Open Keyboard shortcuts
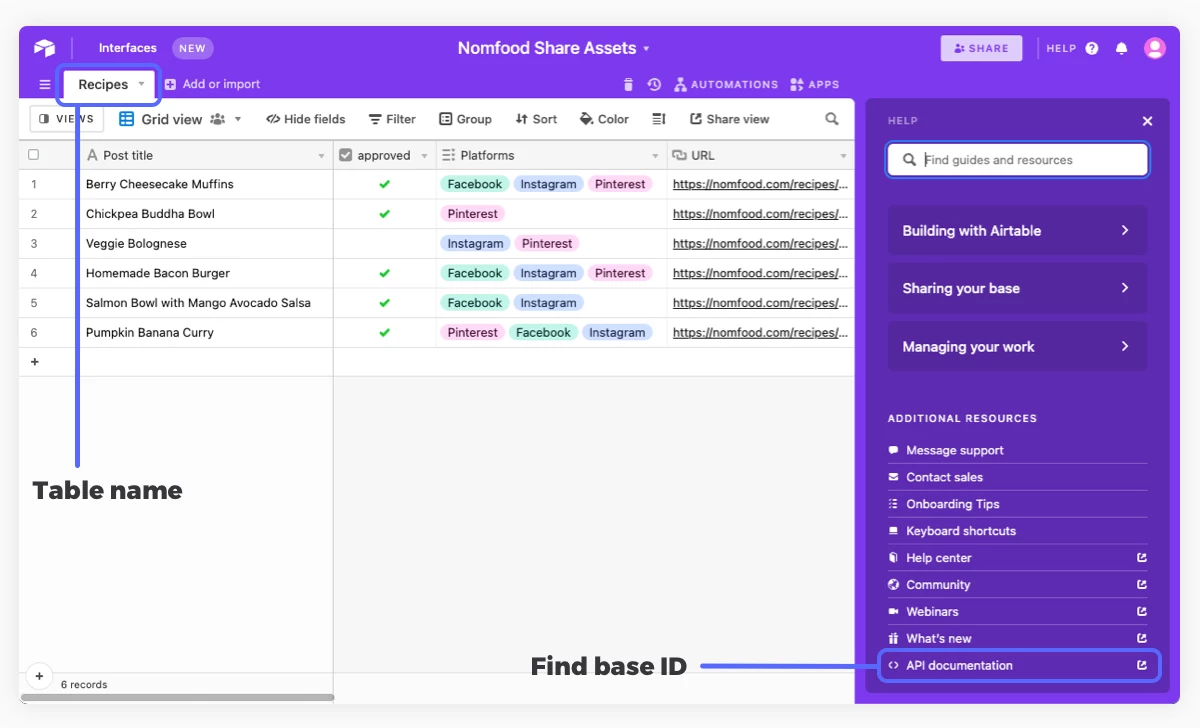 [1017, 531]
